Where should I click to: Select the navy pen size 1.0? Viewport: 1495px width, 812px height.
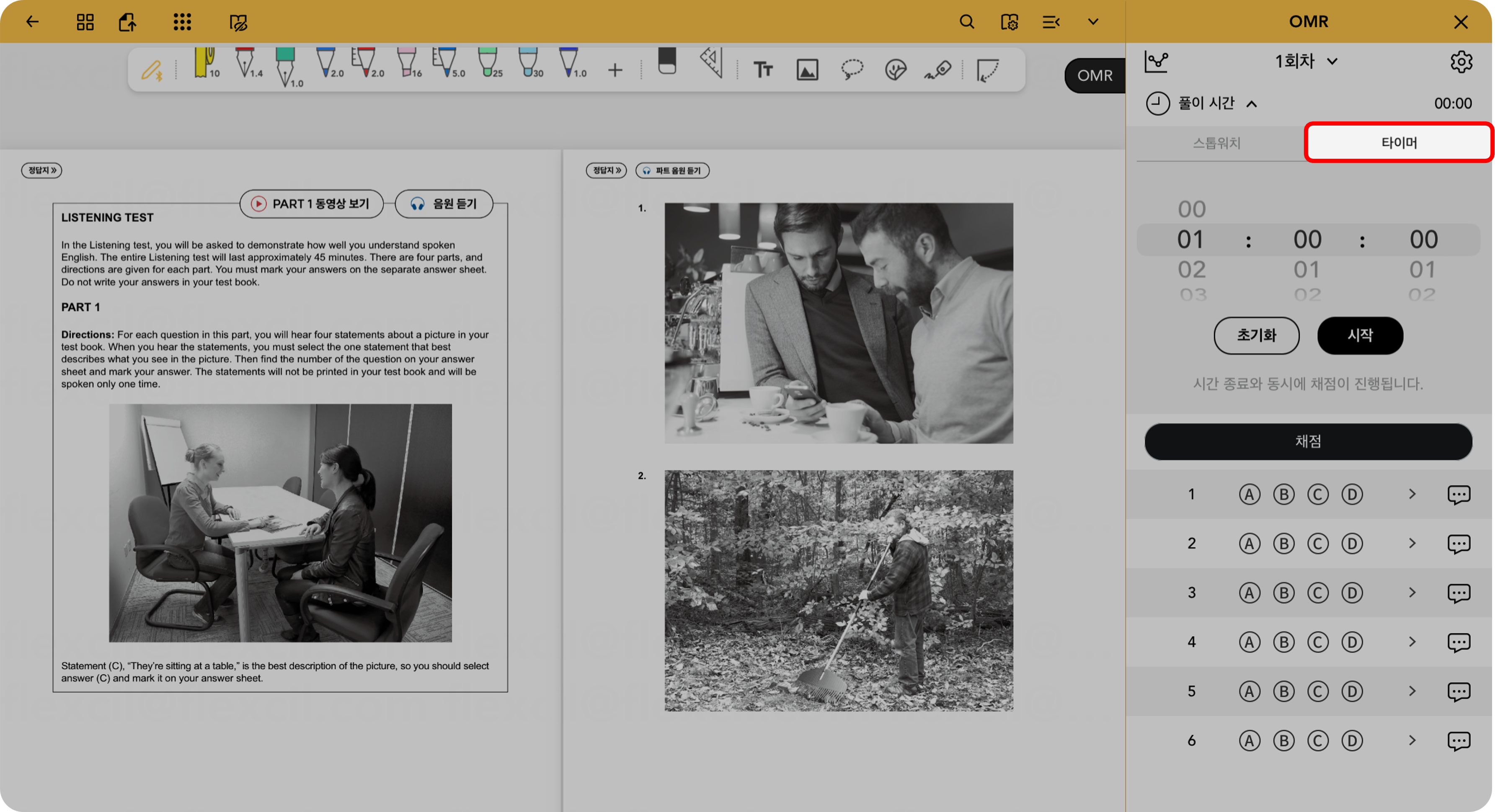coord(572,64)
